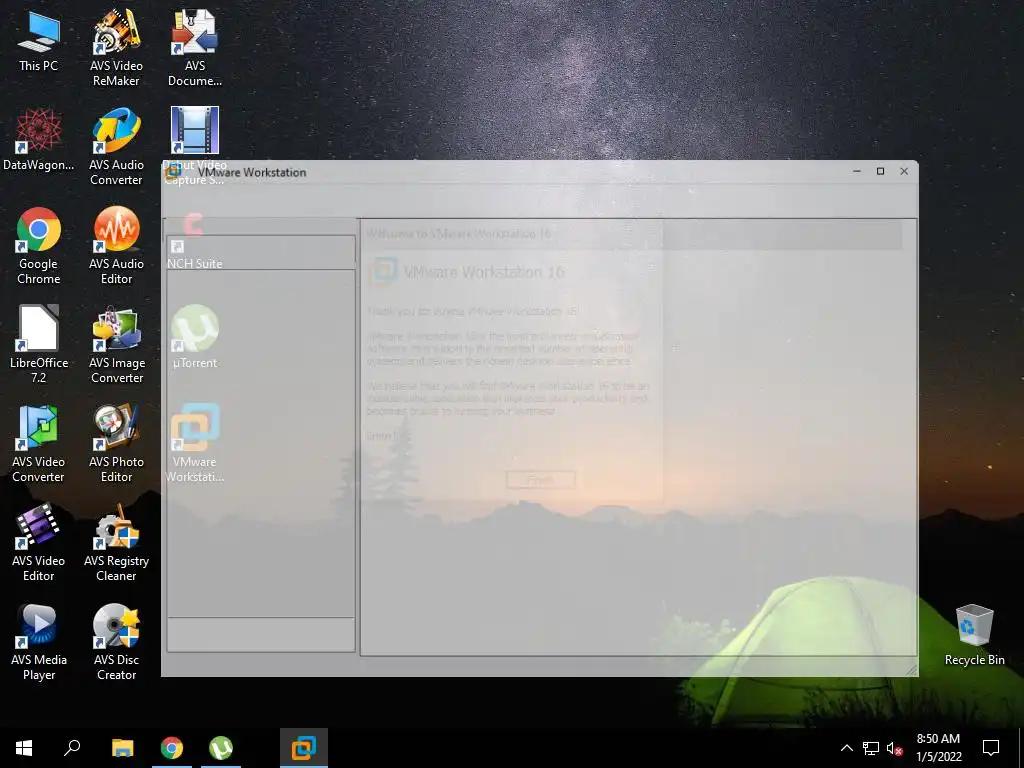The image size is (1024, 768).
Task: Open the muted volume tray icon
Action: (x=894, y=748)
